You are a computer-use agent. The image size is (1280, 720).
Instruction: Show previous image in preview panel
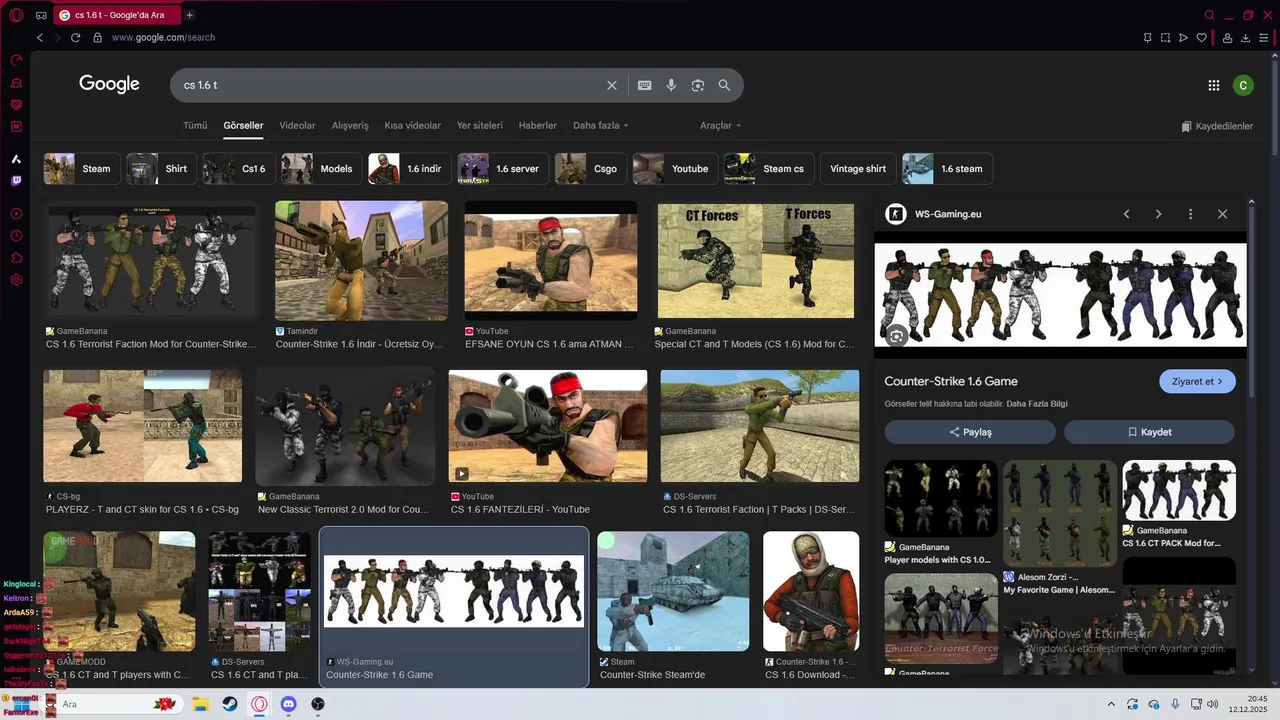pyautogui.click(x=1127, y=214)
